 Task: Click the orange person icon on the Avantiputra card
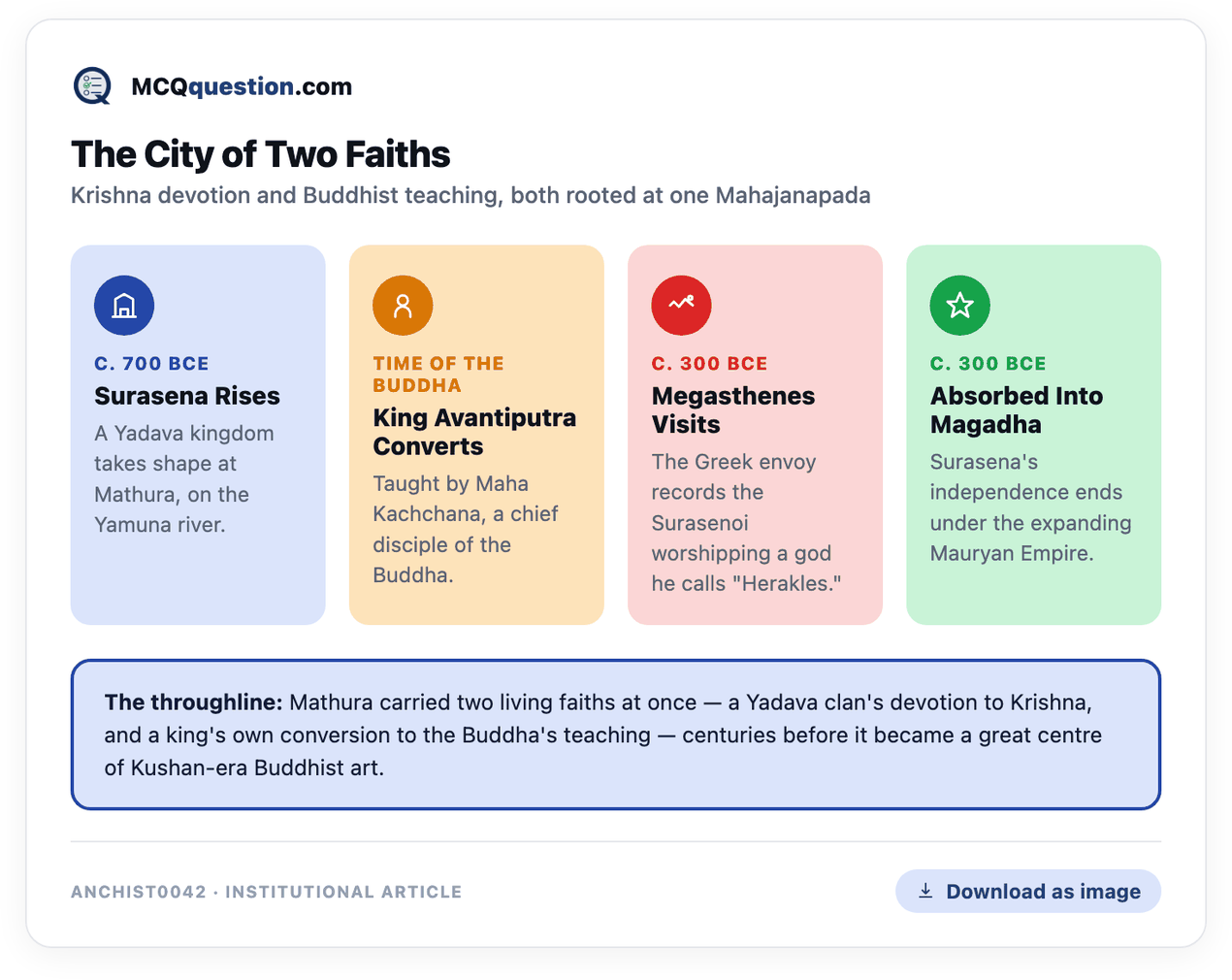(403, 306)
